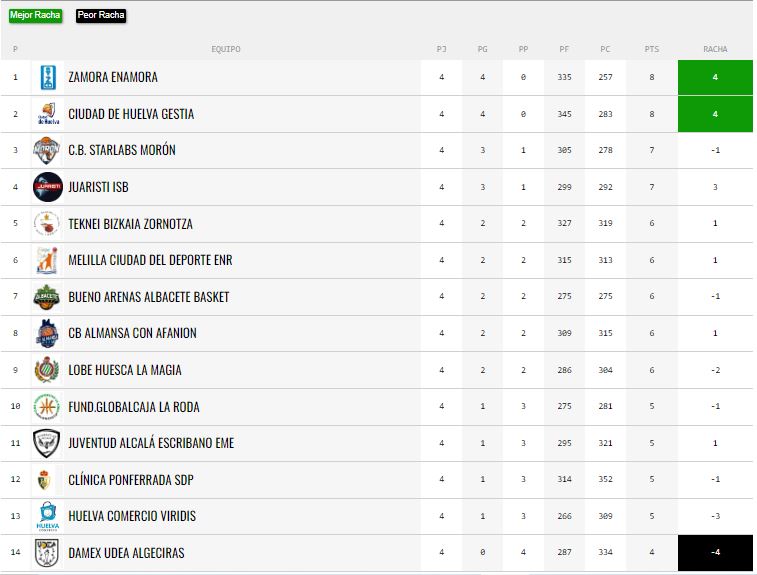This screenshot has height=575, width=757.
Task: Click Fund.Globalcaja La Roda team name
Action: [x=133, y=407]
